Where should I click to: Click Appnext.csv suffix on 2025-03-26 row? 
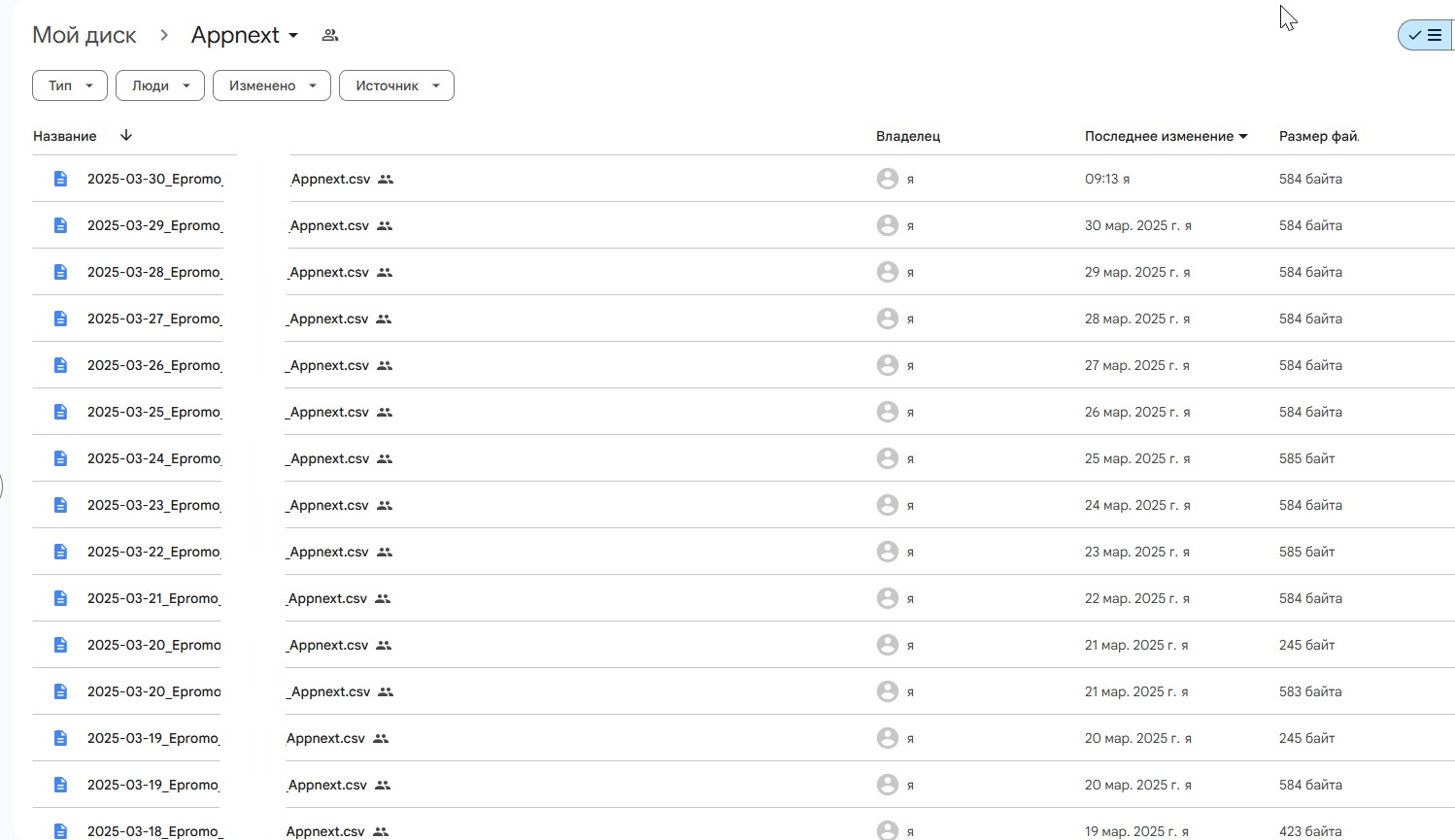point(327,365)
